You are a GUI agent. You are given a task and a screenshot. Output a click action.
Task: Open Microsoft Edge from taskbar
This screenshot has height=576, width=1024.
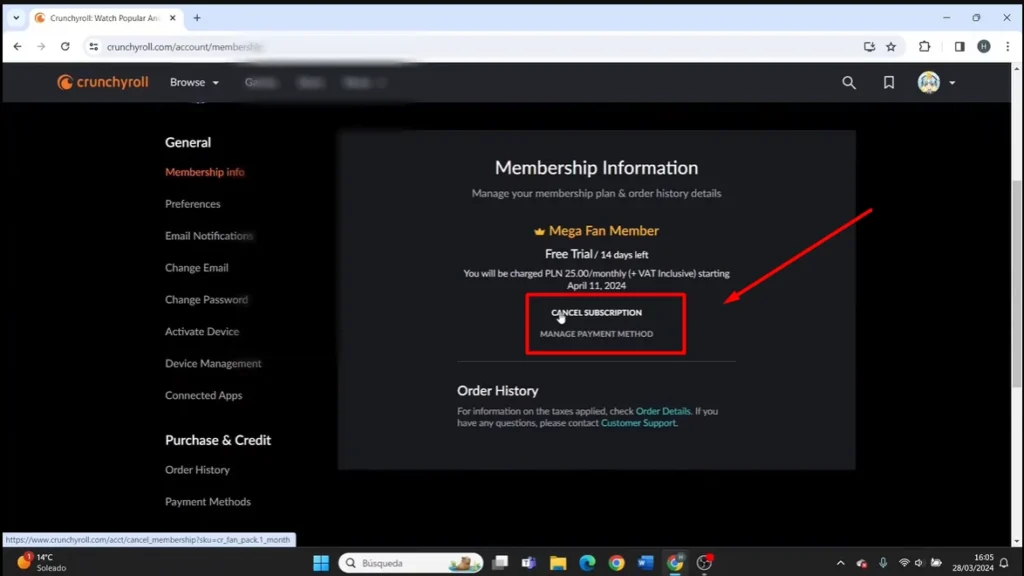(587, 563)
